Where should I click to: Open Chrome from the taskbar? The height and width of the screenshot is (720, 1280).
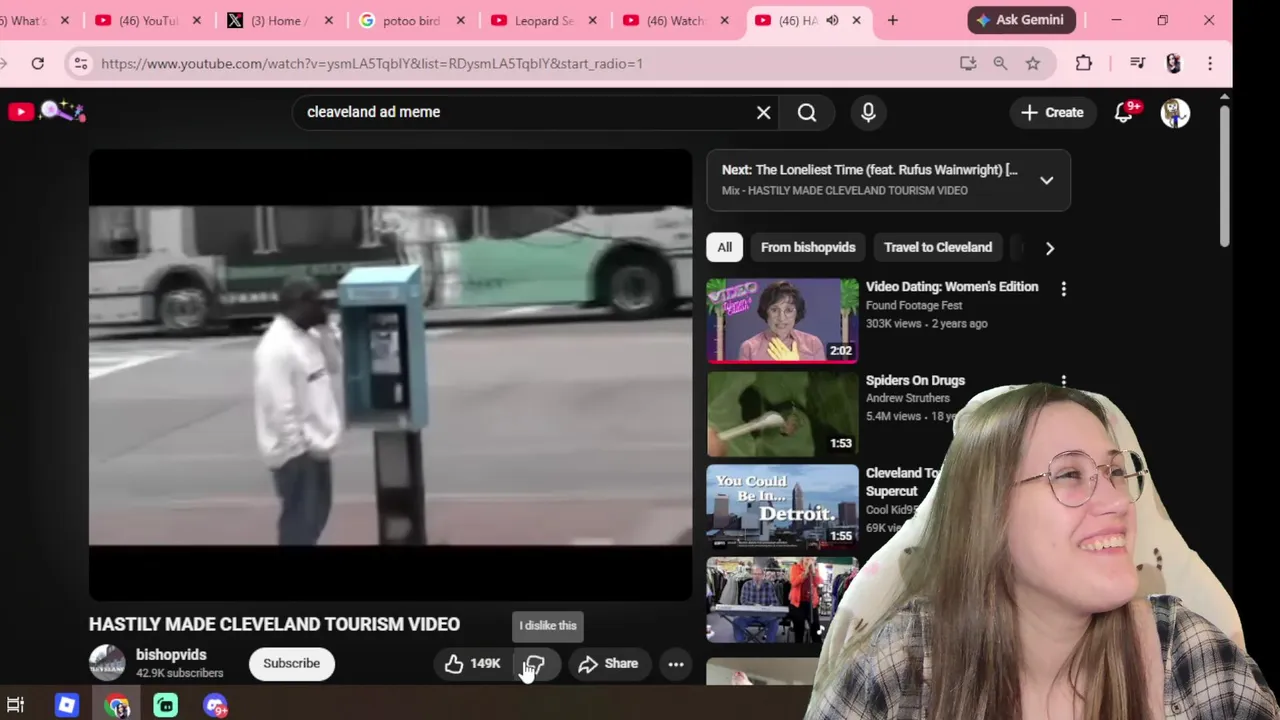pos(118,706)
